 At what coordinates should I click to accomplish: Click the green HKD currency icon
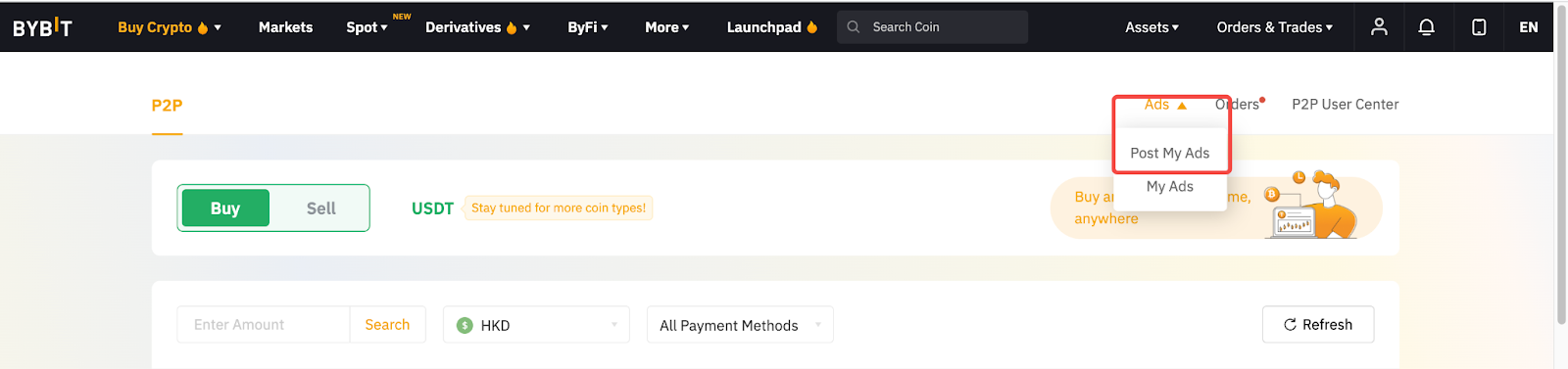pos(465,325)
